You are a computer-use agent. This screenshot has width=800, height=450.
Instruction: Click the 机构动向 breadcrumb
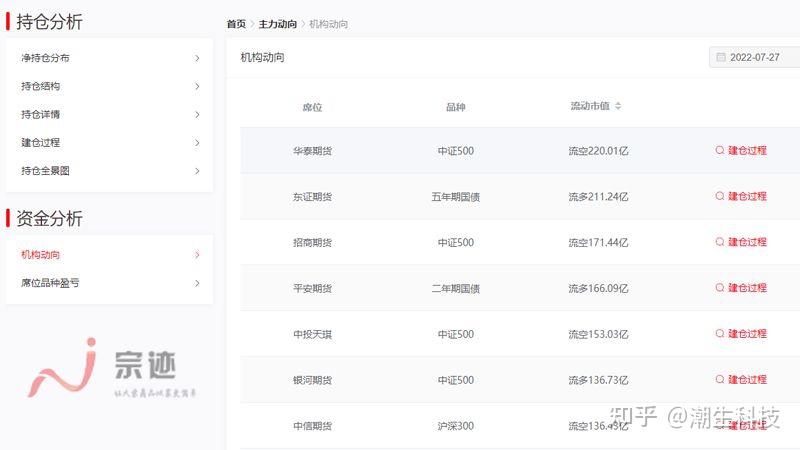(x=329, y=24)
